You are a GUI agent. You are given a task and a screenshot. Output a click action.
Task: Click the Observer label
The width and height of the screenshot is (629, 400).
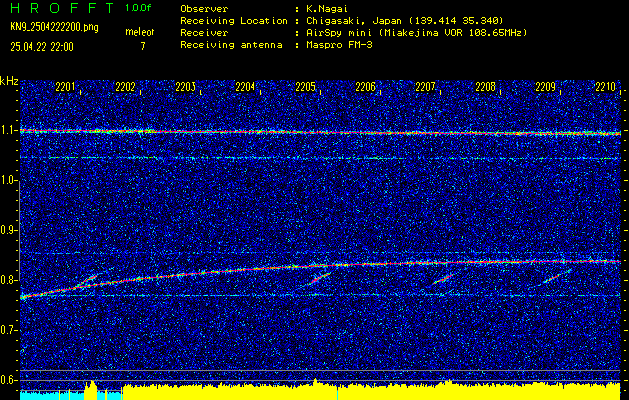point(204,8)
